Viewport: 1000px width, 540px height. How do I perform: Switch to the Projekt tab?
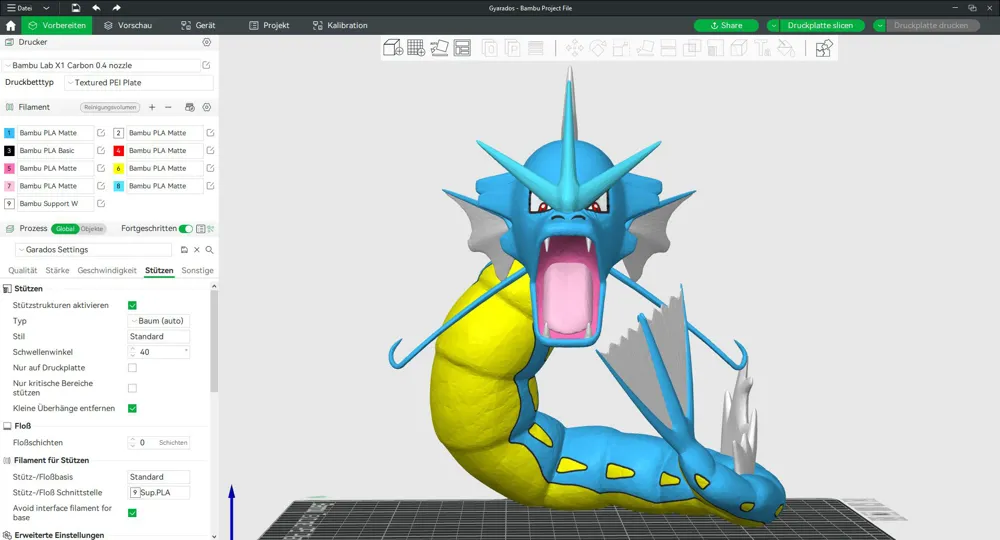[x=269, y=26]
